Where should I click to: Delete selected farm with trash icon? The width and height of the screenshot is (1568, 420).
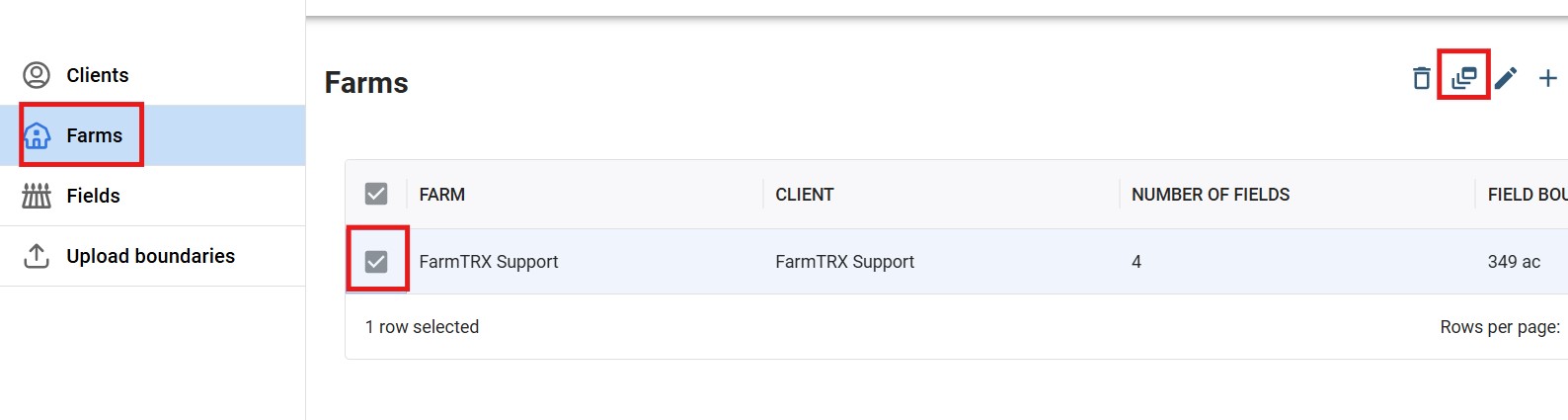click(x=1422, y=78)
